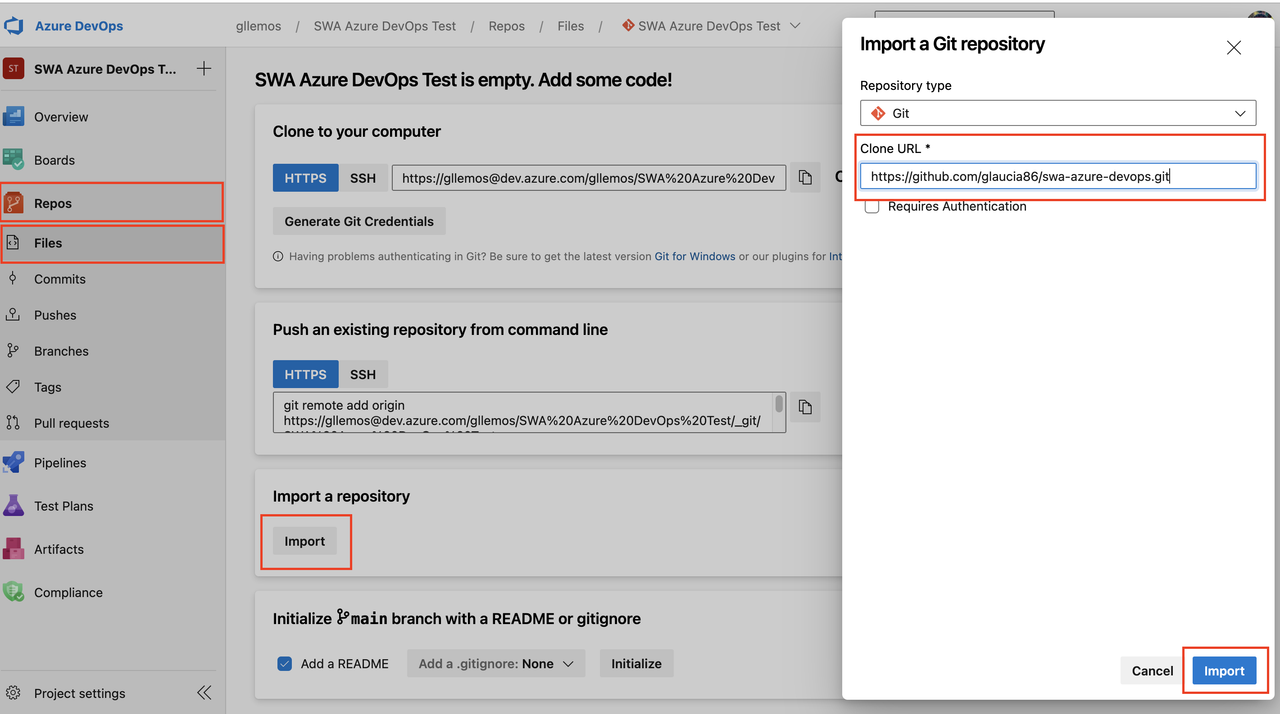Screen dimensions: 1280x714
Task: Select HTTPS tab under Clone to your computer
Action: tap(305, 178)
